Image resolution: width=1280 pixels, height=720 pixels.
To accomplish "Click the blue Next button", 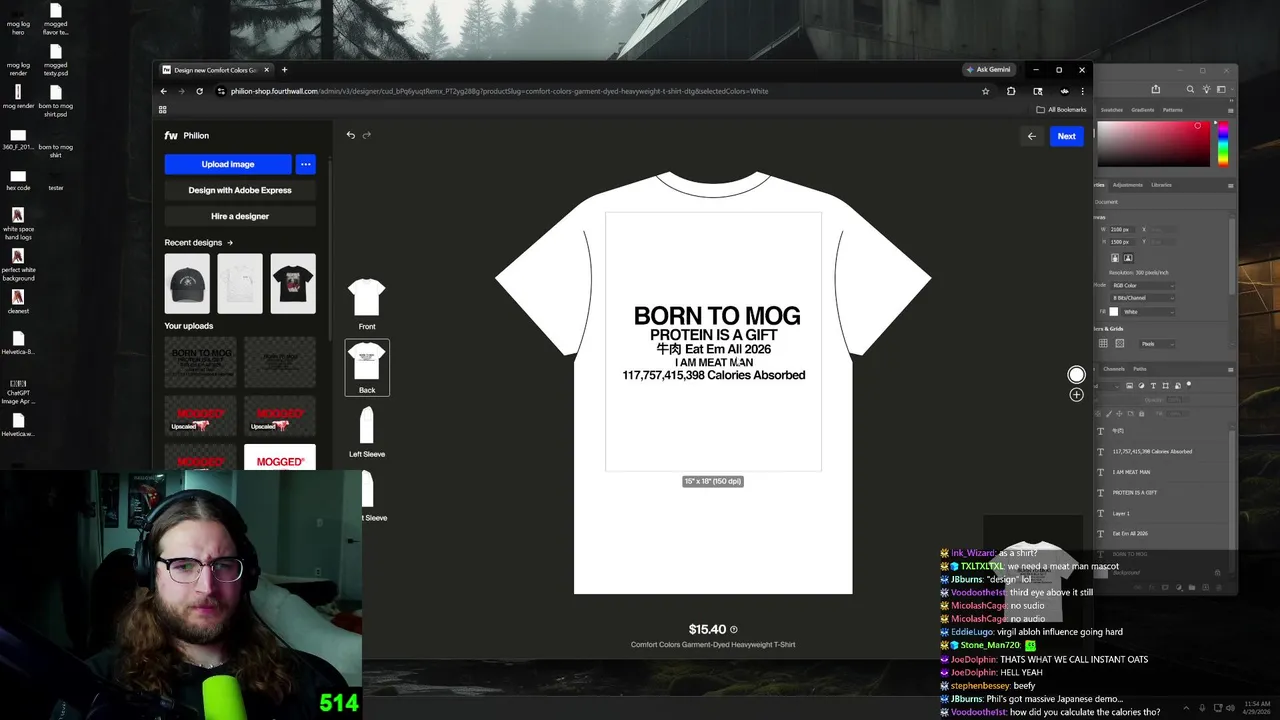I will pos(1067,136).
